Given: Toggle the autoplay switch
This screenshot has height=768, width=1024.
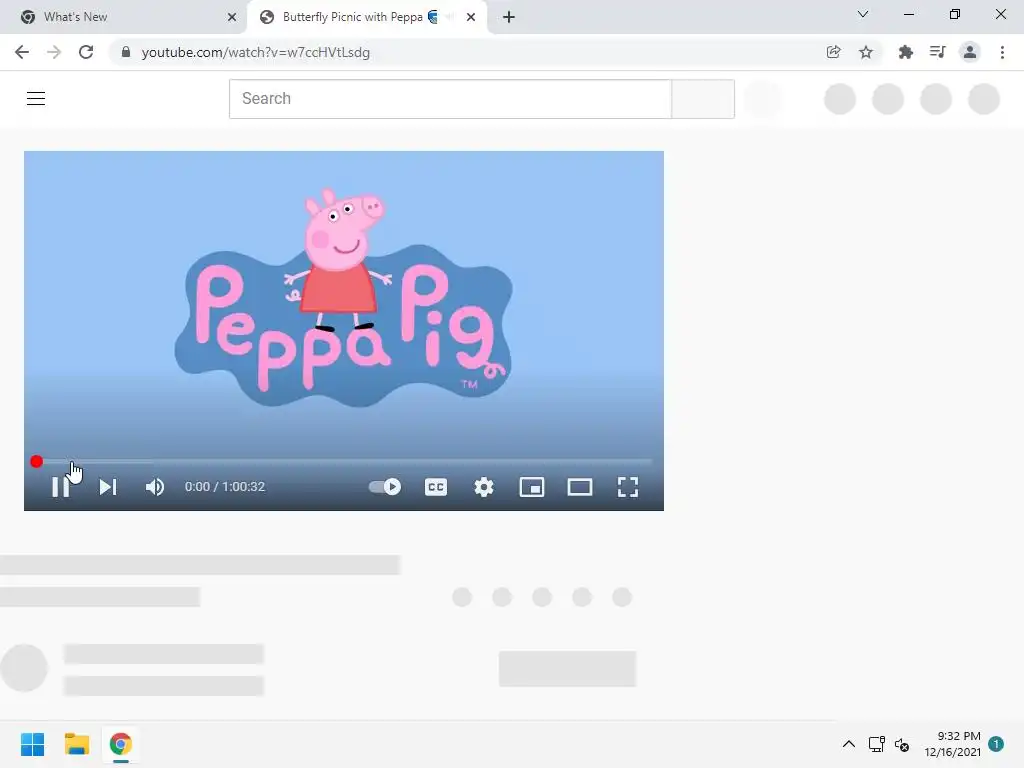Looking at the screenshot, I should pos(385,487).
